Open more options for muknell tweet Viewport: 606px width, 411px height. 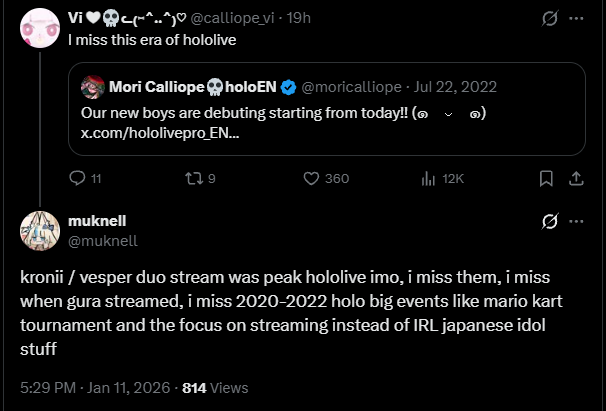point(576,221)
